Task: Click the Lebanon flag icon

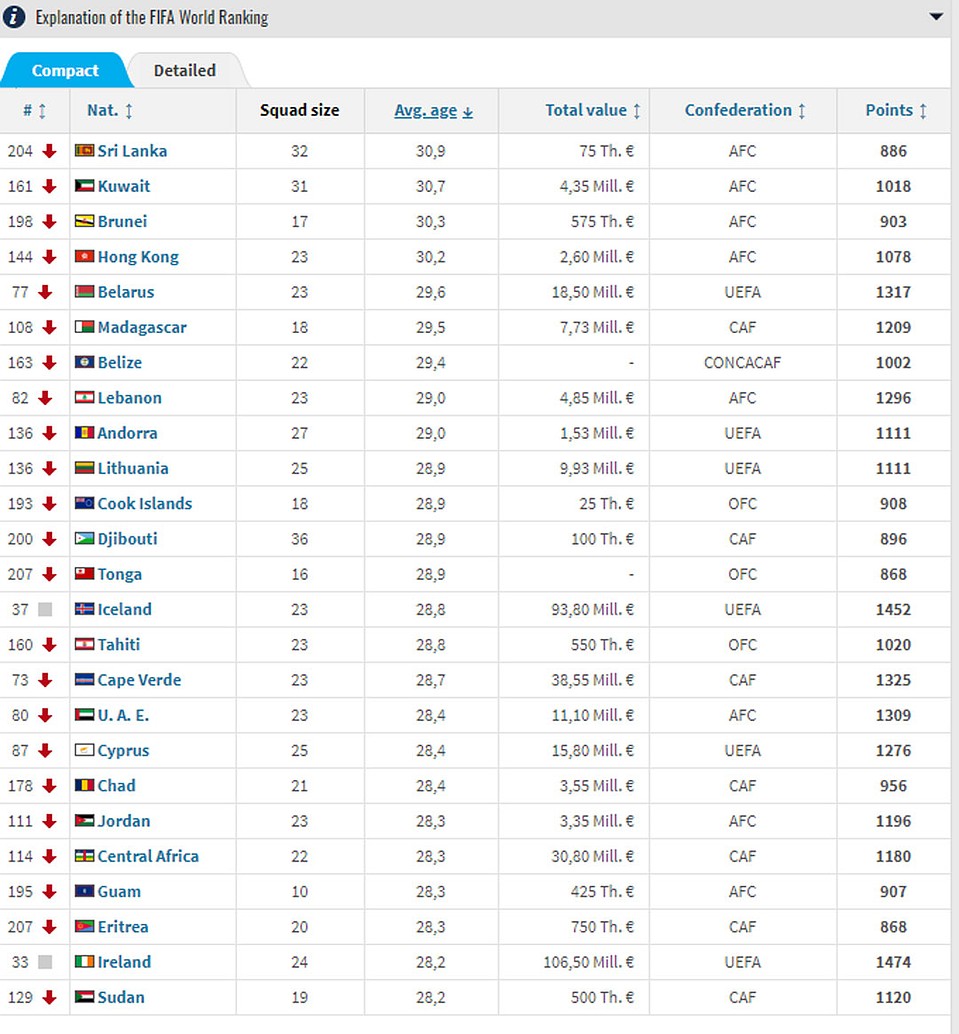Action: click(84, 398)
